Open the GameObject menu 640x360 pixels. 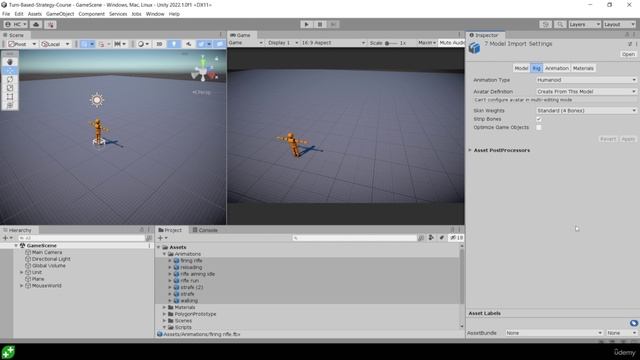(60, 14)
